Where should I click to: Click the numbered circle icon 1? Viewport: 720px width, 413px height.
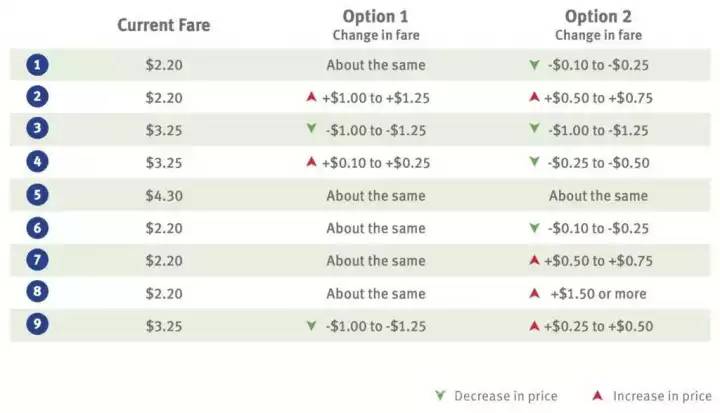(37, 65)
